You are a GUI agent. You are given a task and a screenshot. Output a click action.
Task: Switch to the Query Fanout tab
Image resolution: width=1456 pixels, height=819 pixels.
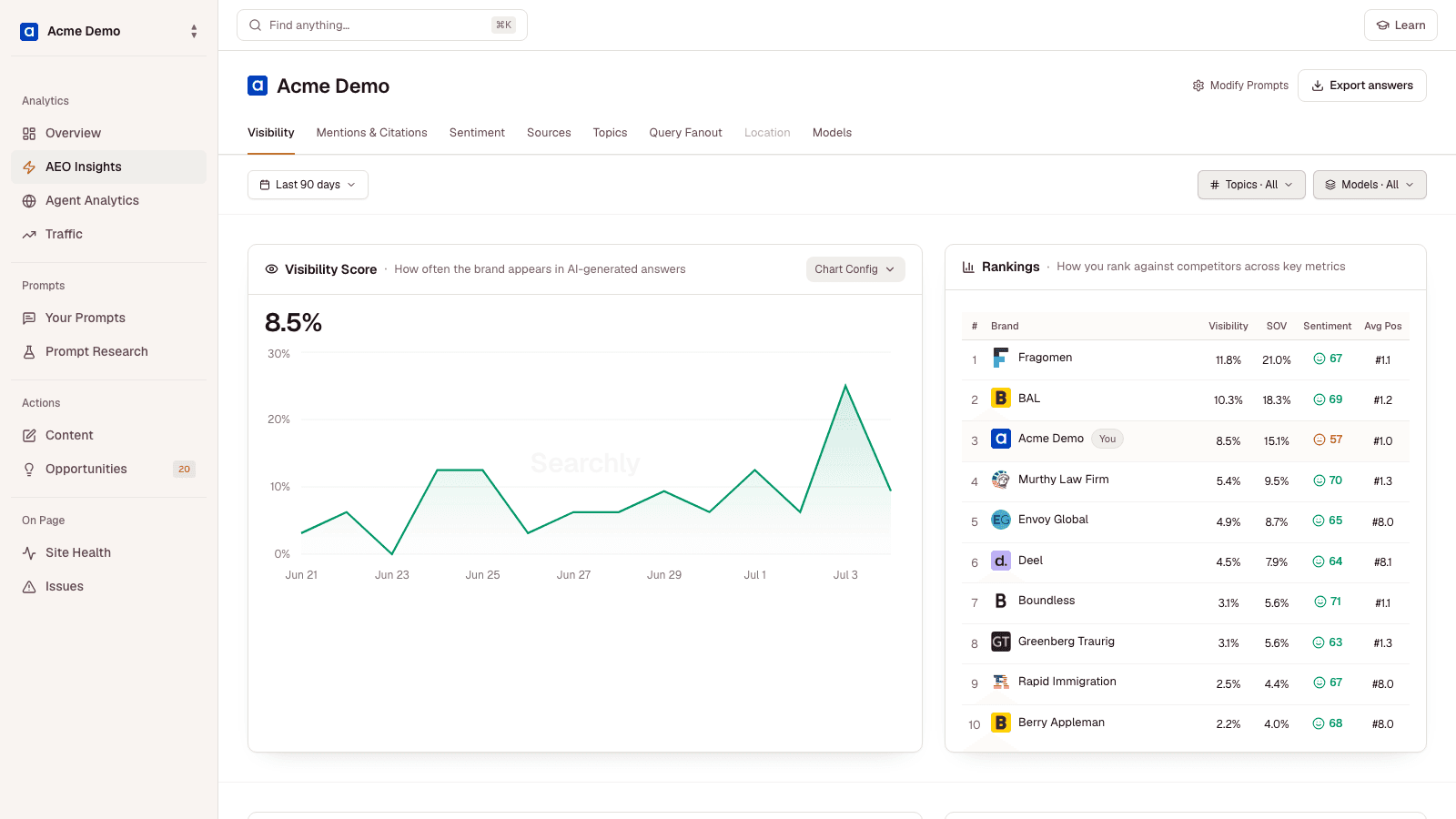point(685,133)
